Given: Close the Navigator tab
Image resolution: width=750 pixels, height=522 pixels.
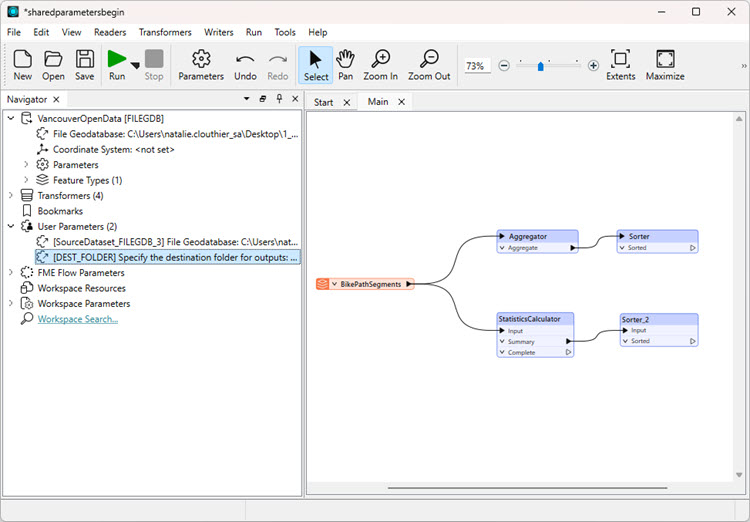Looking at the screenshot, I should pyautogui.click(x=56, y=99).
